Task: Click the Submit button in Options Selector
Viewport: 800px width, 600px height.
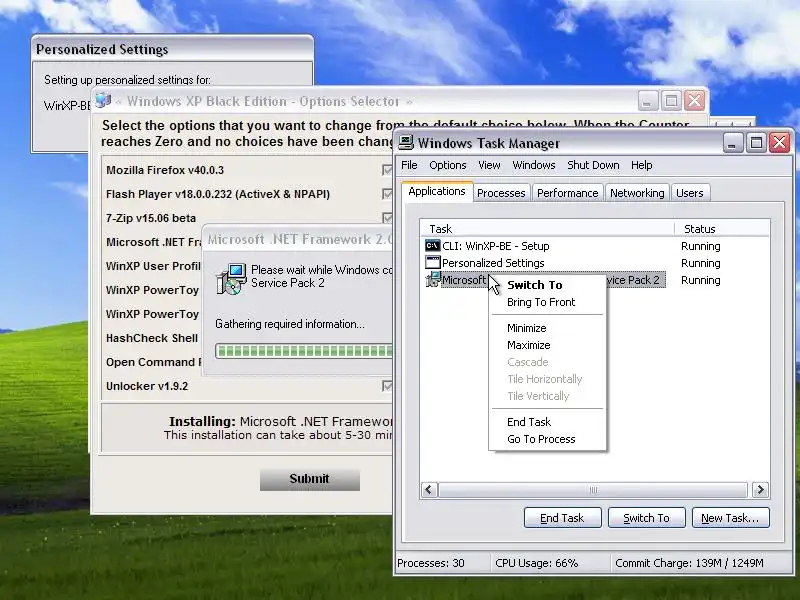Action: (x=310, y=479)
